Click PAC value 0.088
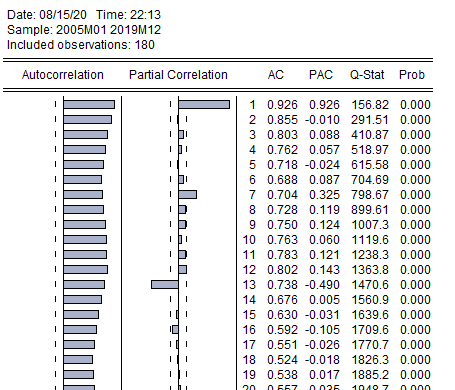Viewport: 455px width, 390px height. 324,135
